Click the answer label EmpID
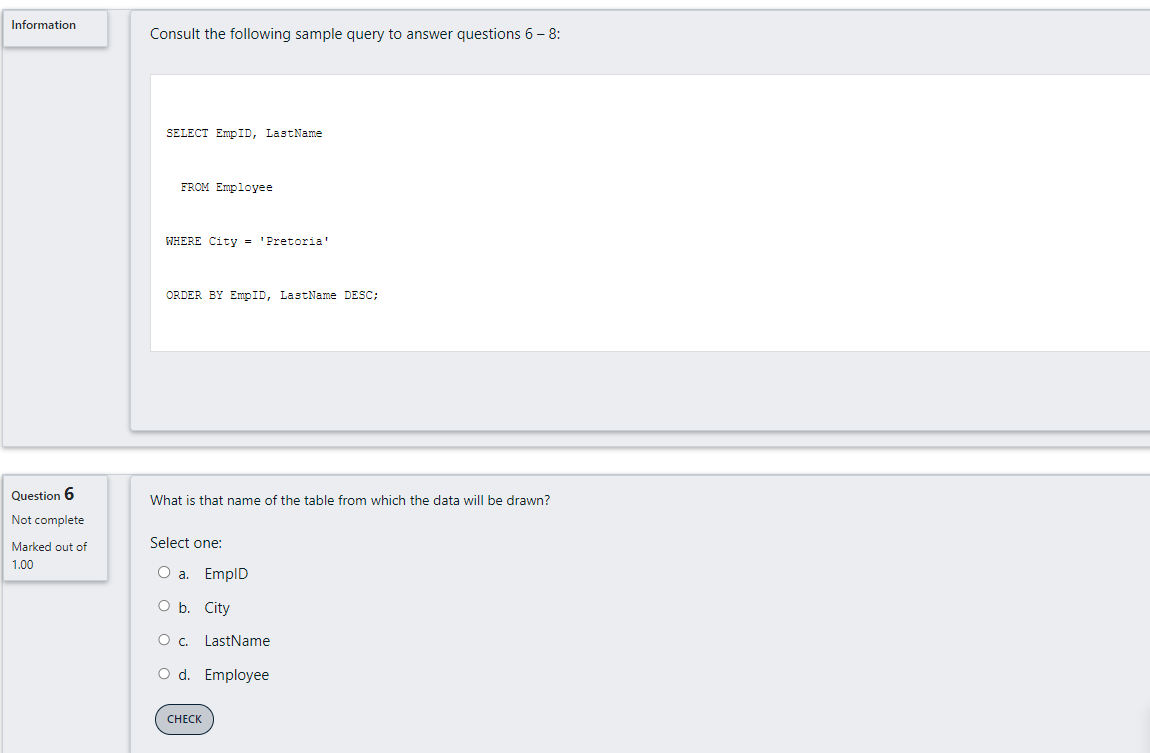This screenshot has height=753, width=1150. pyautogui.click(x=226, y=573)
